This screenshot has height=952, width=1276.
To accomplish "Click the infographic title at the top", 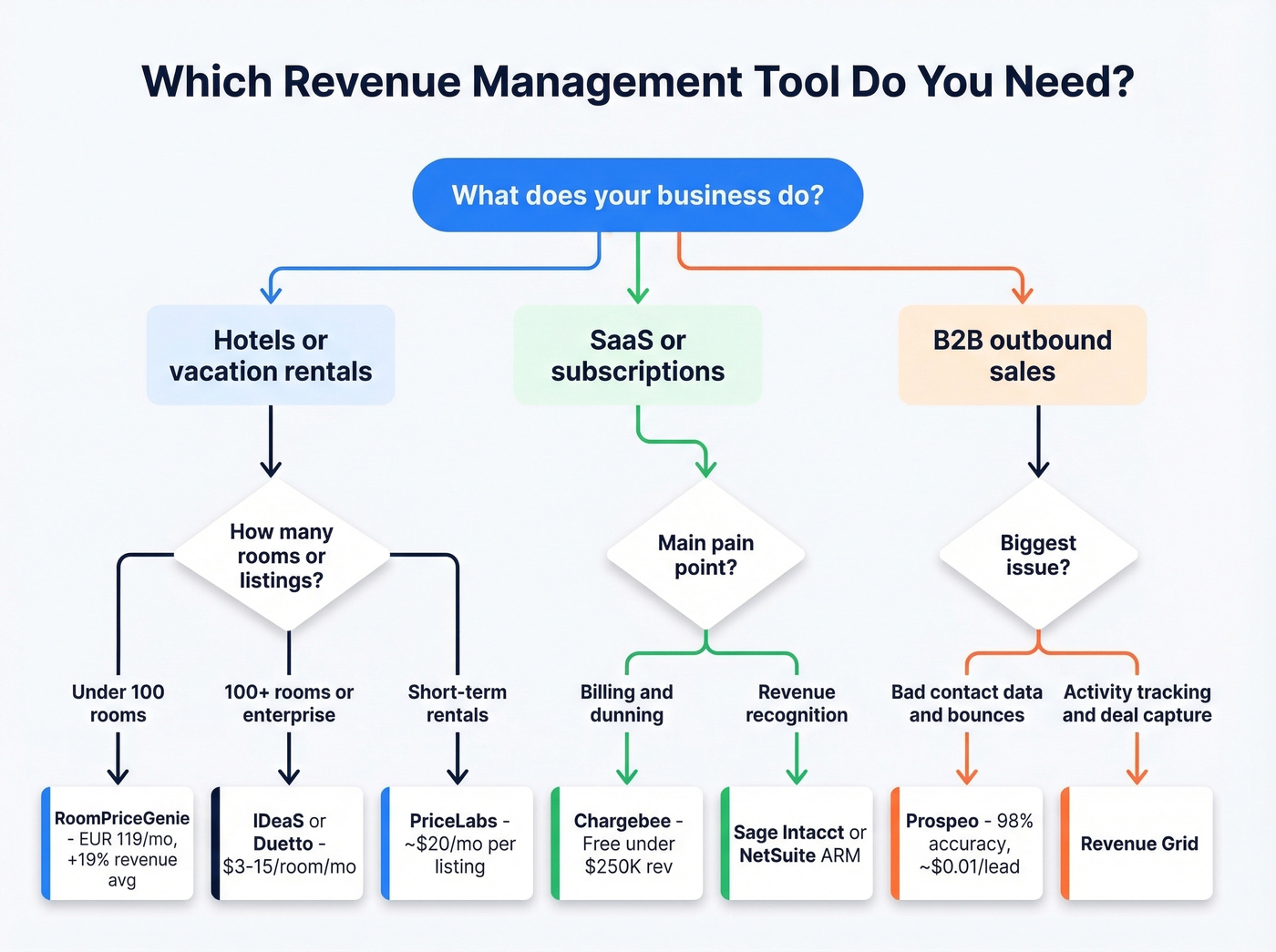I will pyautogui.click(x=637, y=82).
